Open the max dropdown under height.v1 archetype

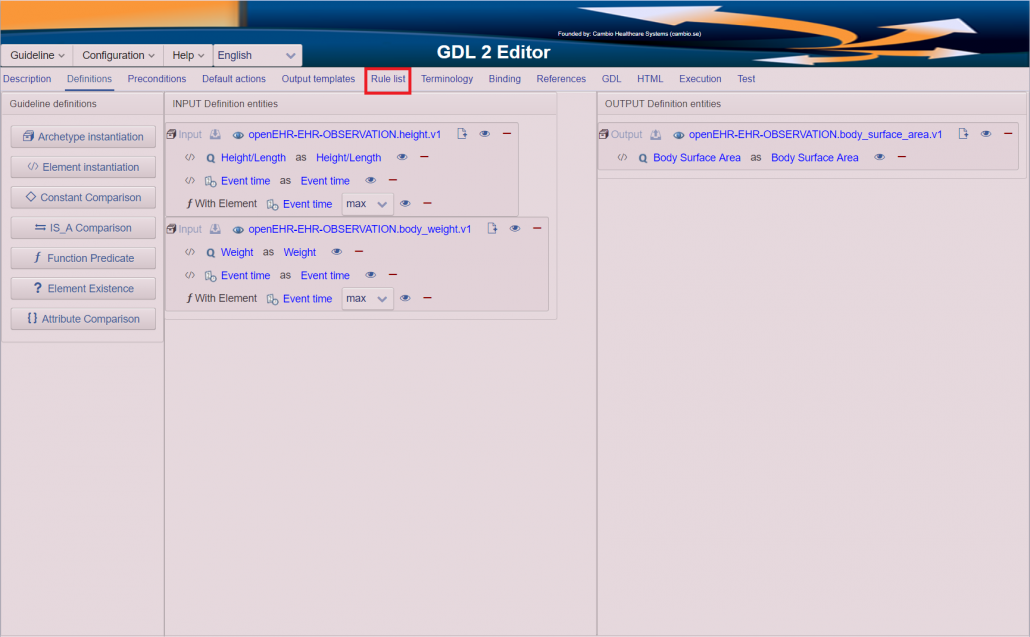tap(367, 204)
